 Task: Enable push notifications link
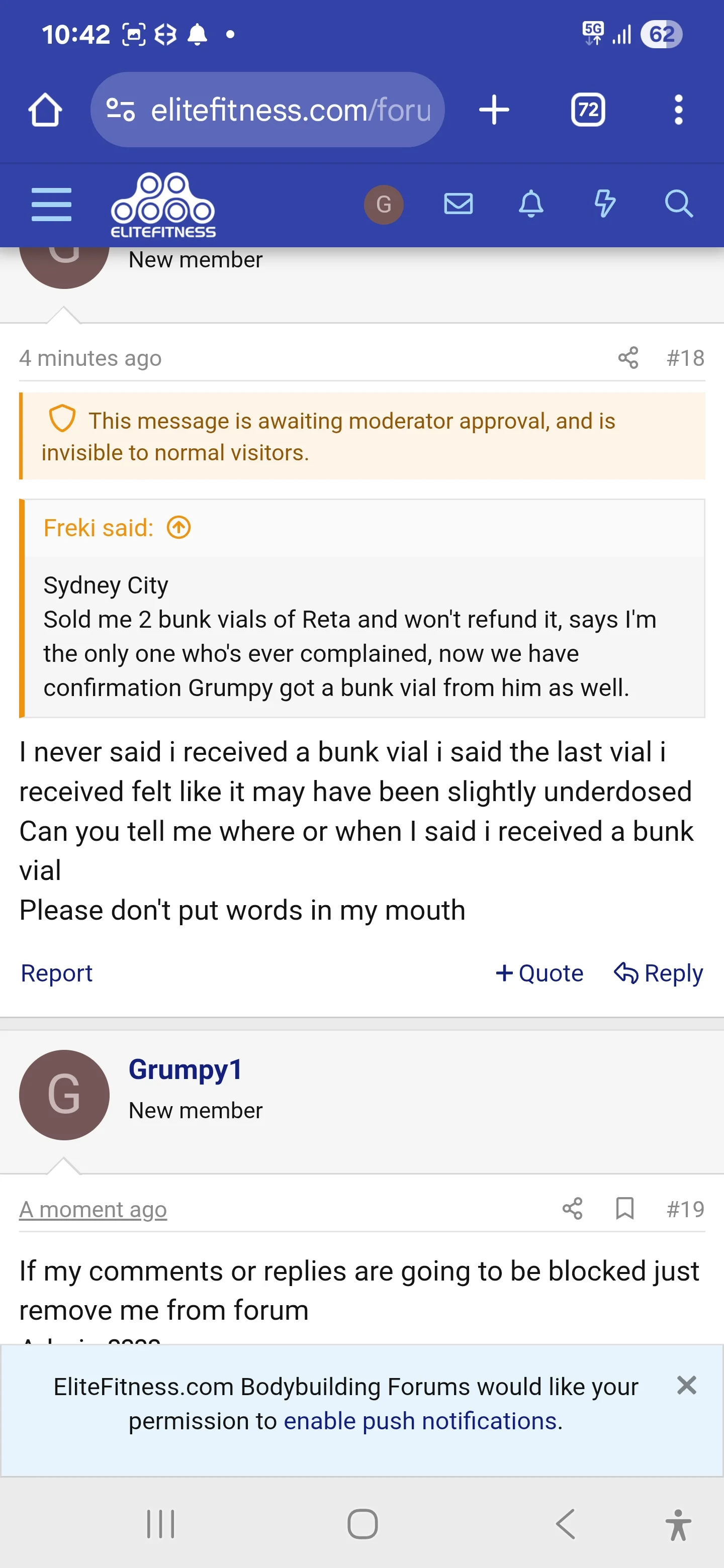pyautogui.click(x=420, y=1421)
